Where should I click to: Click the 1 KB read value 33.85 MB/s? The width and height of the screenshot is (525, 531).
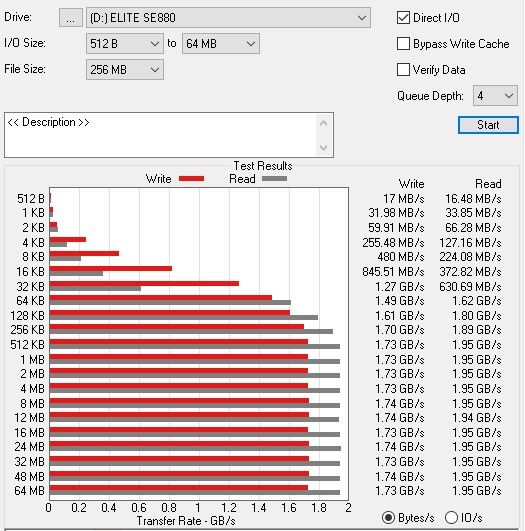[473, 213]
